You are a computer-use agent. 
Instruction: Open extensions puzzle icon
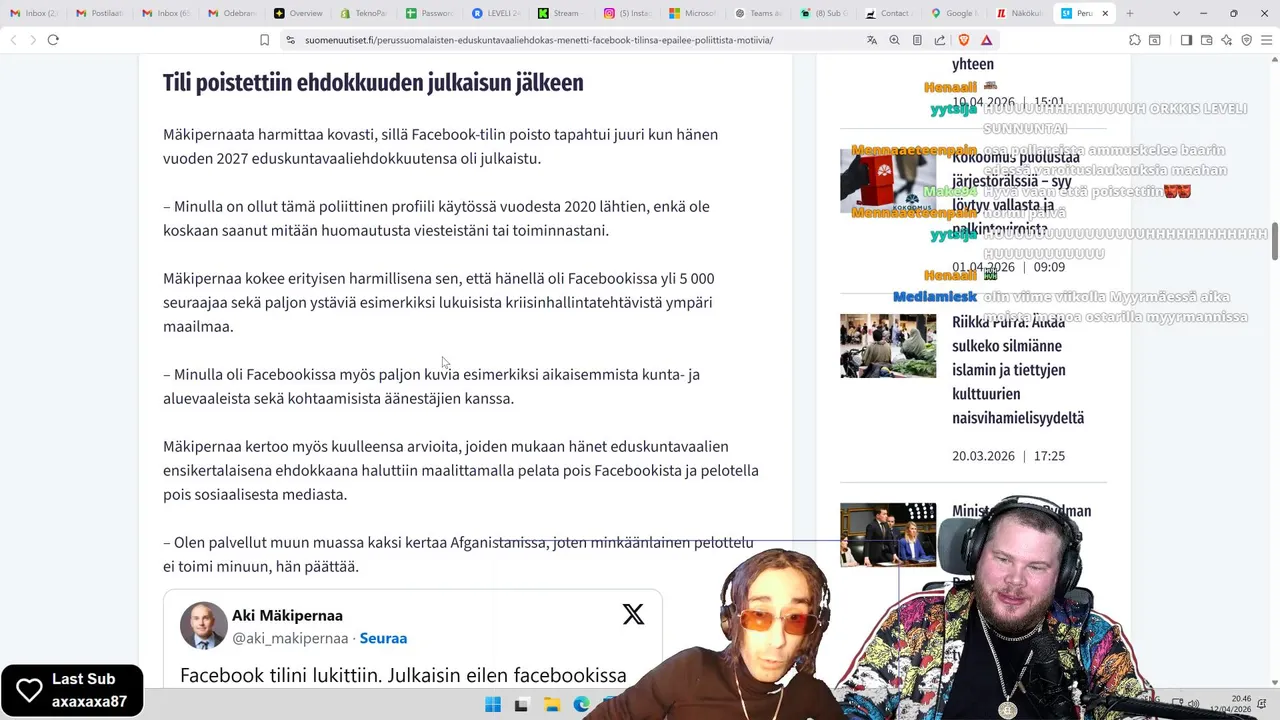click(x=1134, y=40)
